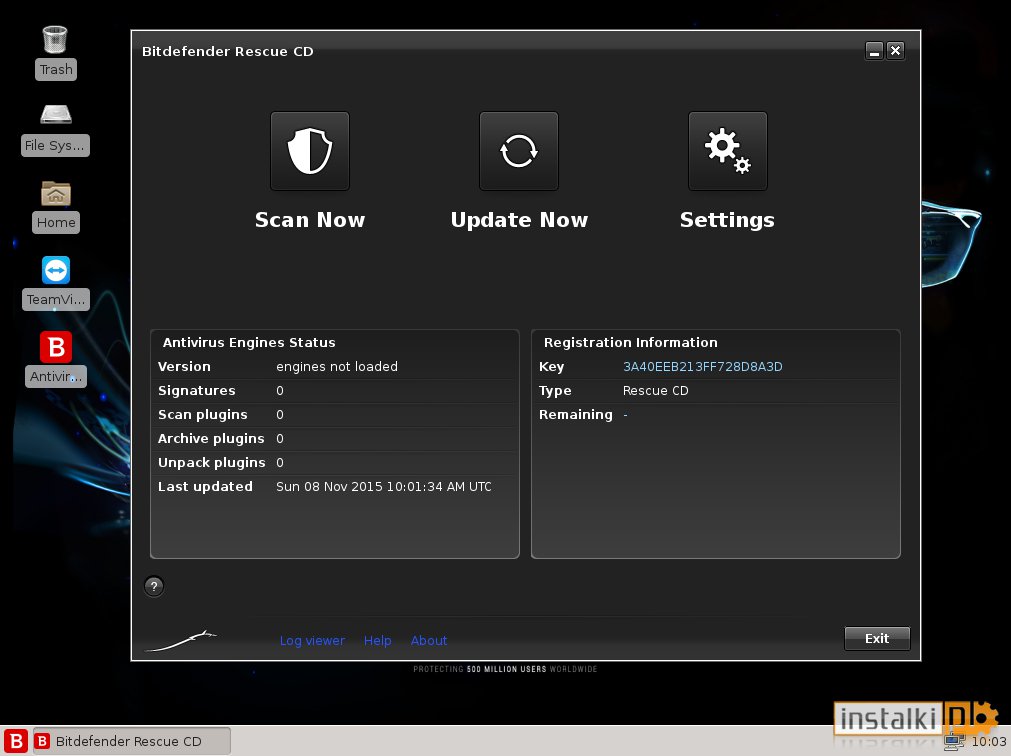1011x756 pixels.
Task: Click the circular question mark help icon
Action: pyautogui.click(x=154, y=587)
